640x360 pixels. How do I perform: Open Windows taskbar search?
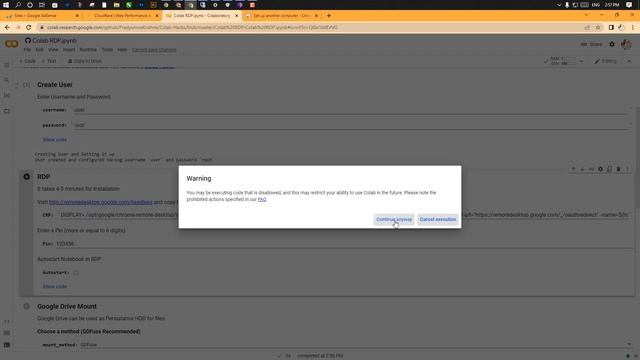18,5
